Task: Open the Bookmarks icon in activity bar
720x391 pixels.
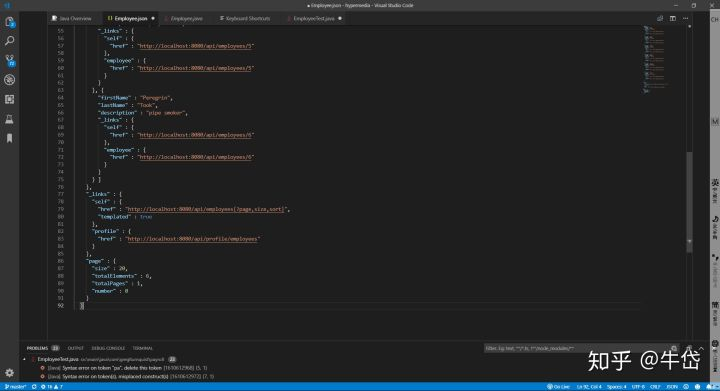Action: (9, 138)
